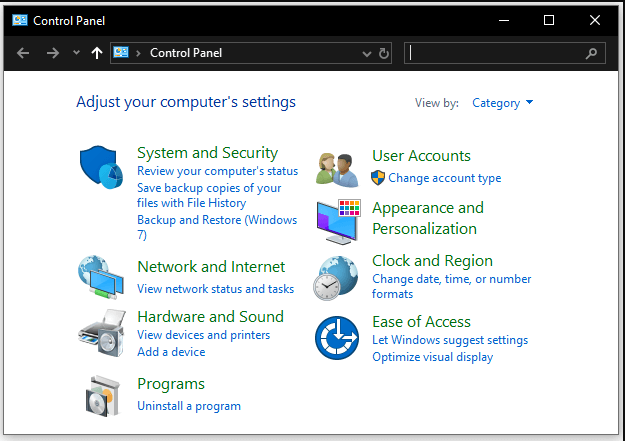Click the System and Security shield icon
Viewport: 625px width, 441px height.
tap(100, 167)
